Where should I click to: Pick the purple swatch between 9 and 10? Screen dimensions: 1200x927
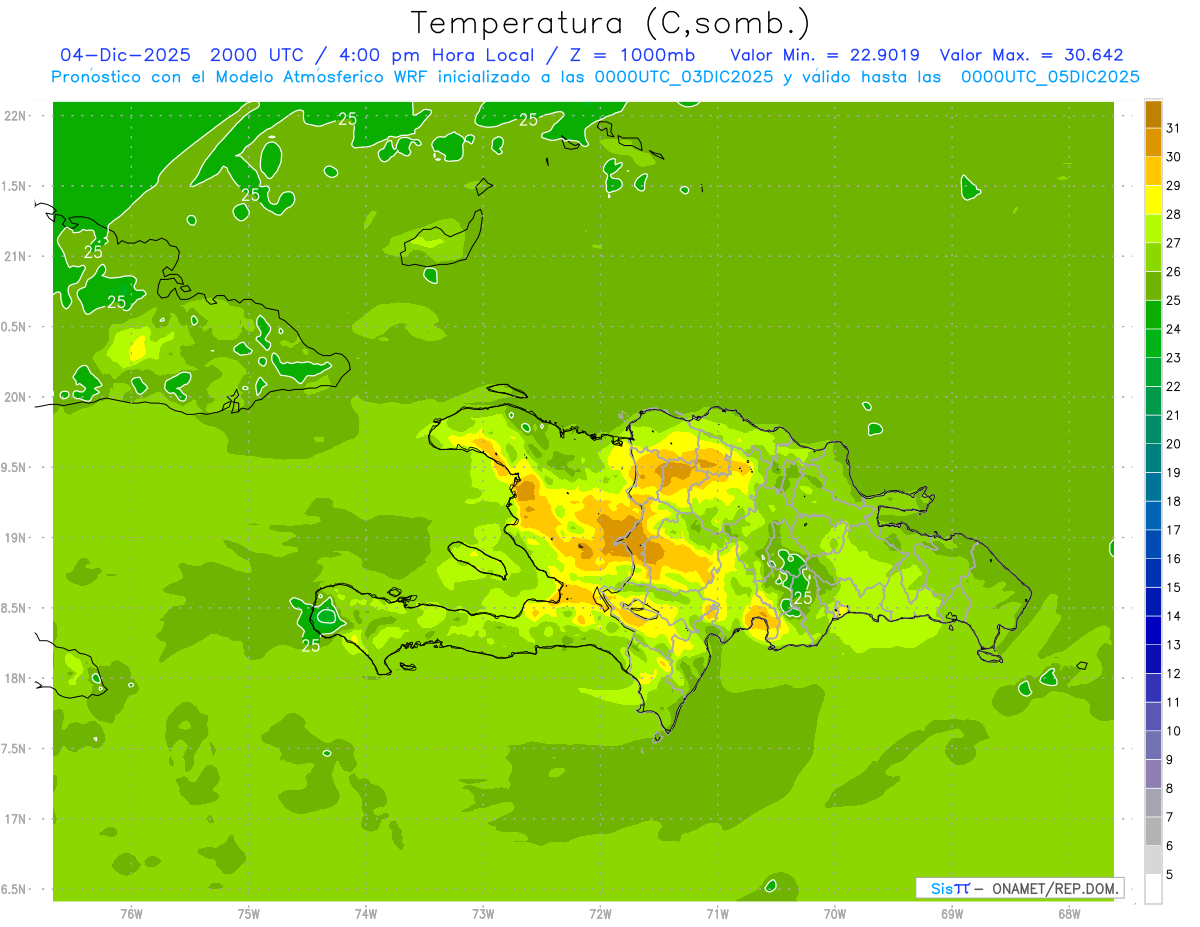coord(1153,746)
